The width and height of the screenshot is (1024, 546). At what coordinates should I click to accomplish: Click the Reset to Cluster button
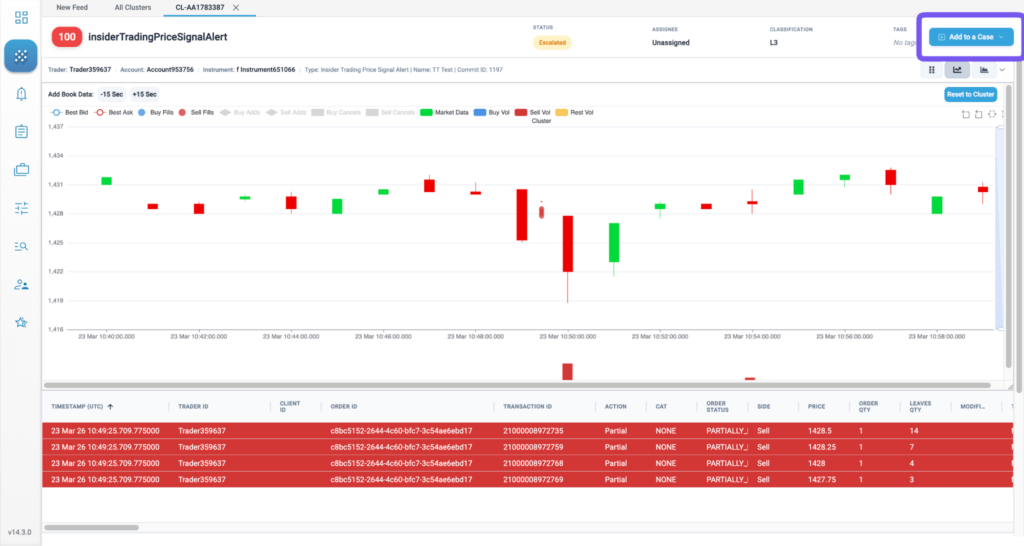coord(970,94)
